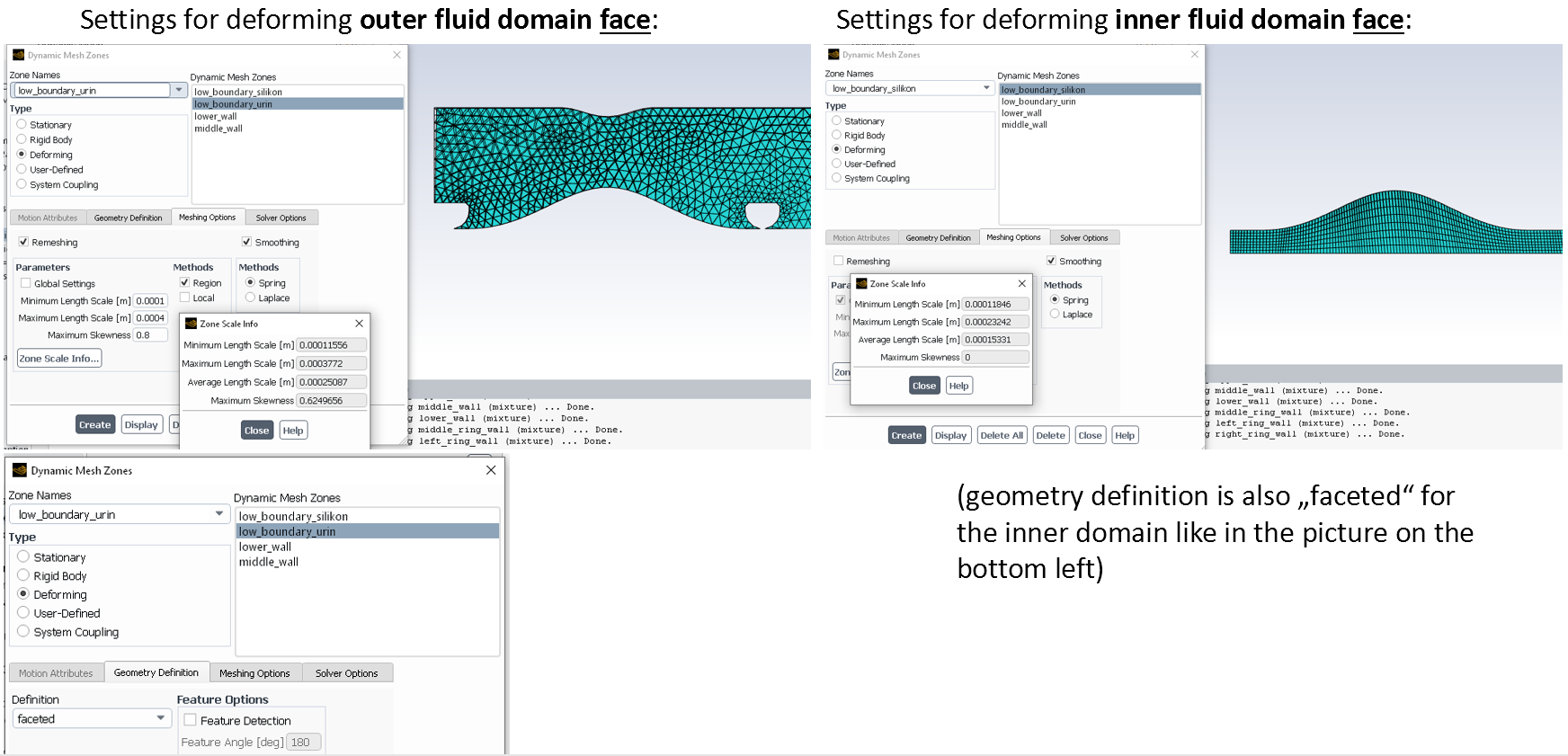
Task: Click Help in top-left Zone Scale Info popup
Action: click(x=293, y=430)
